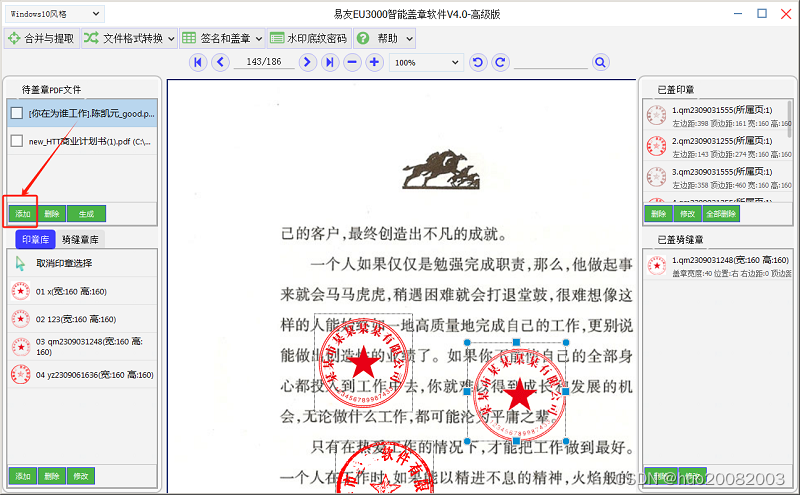Screen dimensions: 800x495
Task: Open the 签名和盖章 menu
Action: click(x=222, y=38)
